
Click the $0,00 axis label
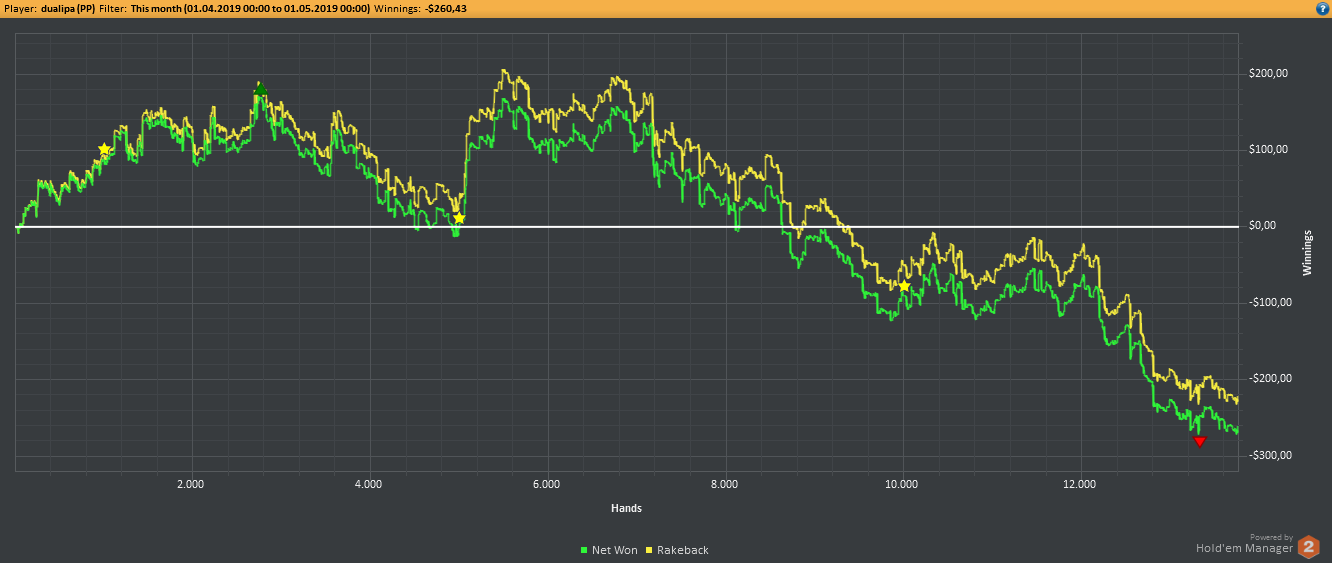click(x=1263, y=225)
